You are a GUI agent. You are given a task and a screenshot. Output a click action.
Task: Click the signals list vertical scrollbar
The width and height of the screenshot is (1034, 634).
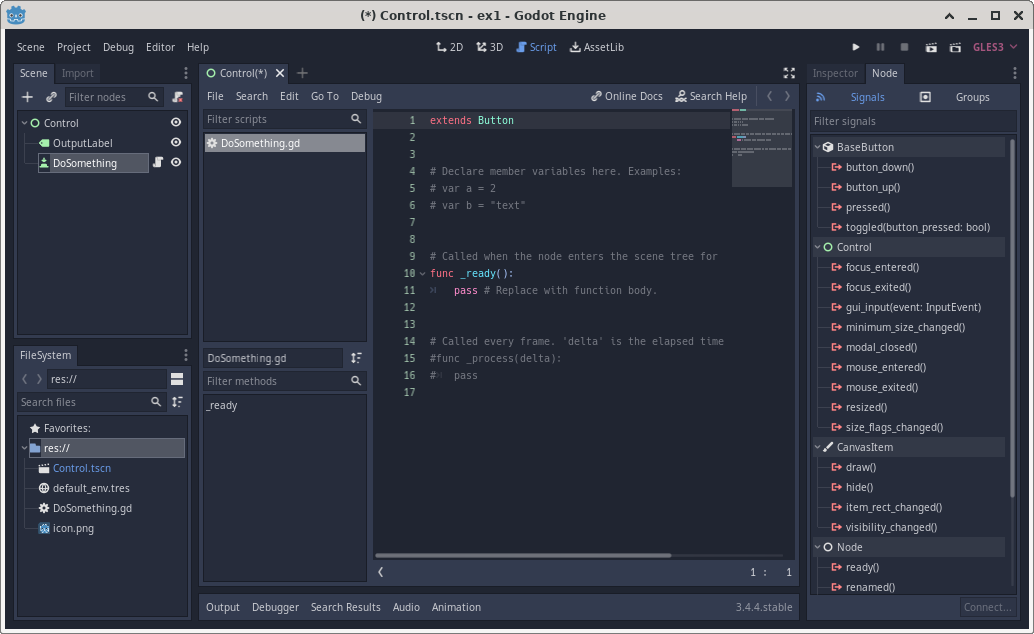[x=1012, y=317]
